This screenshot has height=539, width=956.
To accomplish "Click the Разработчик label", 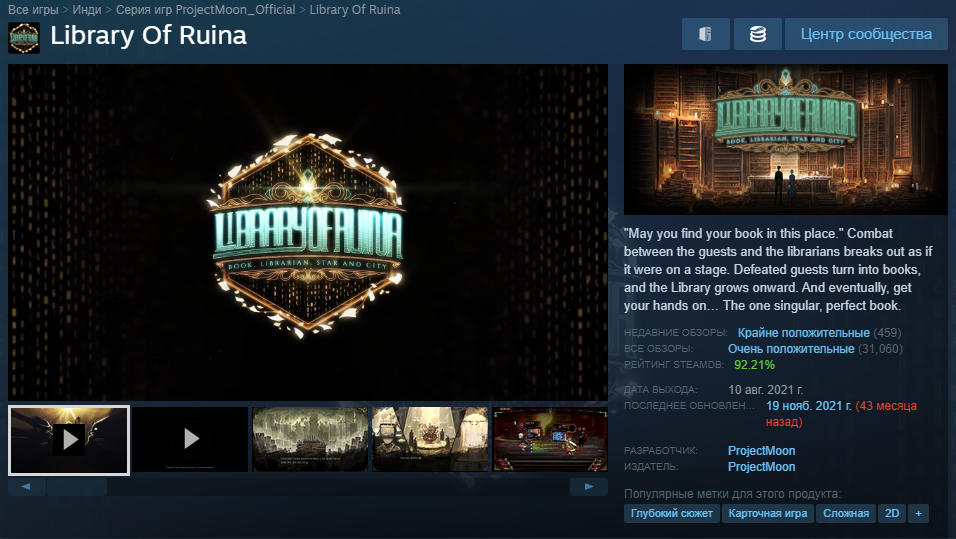I will [x=660, y=451].
